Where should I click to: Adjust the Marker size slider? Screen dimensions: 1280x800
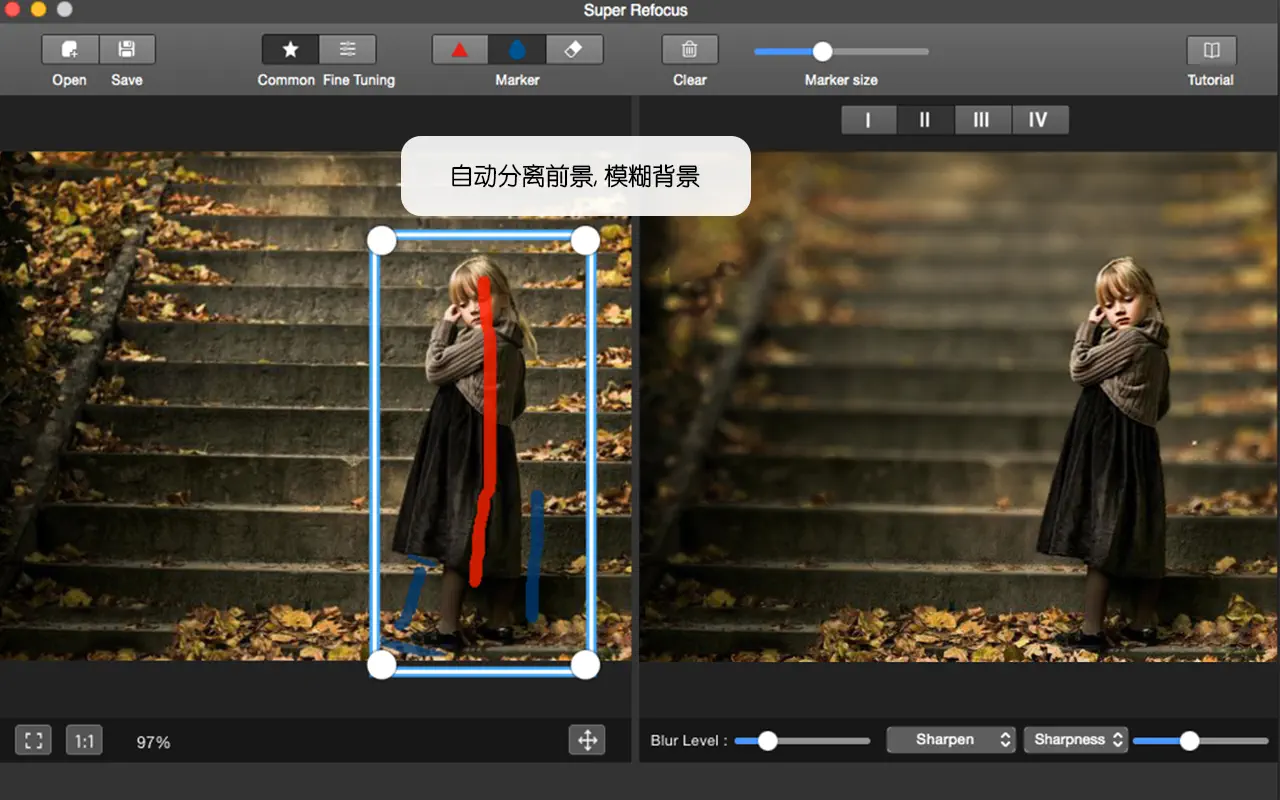click(822, 49)
